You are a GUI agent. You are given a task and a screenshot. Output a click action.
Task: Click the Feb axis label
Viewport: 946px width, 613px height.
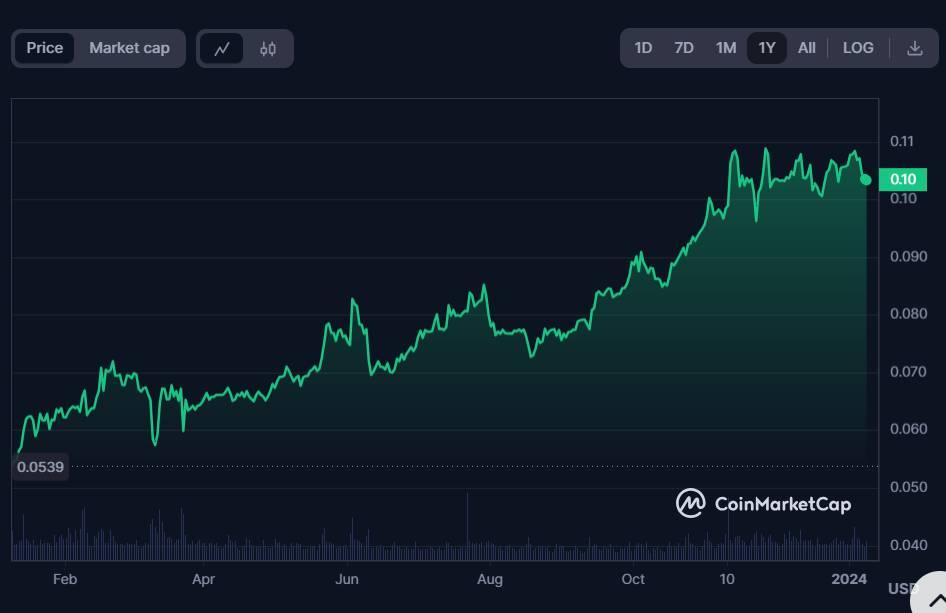[x=65, y=579]
